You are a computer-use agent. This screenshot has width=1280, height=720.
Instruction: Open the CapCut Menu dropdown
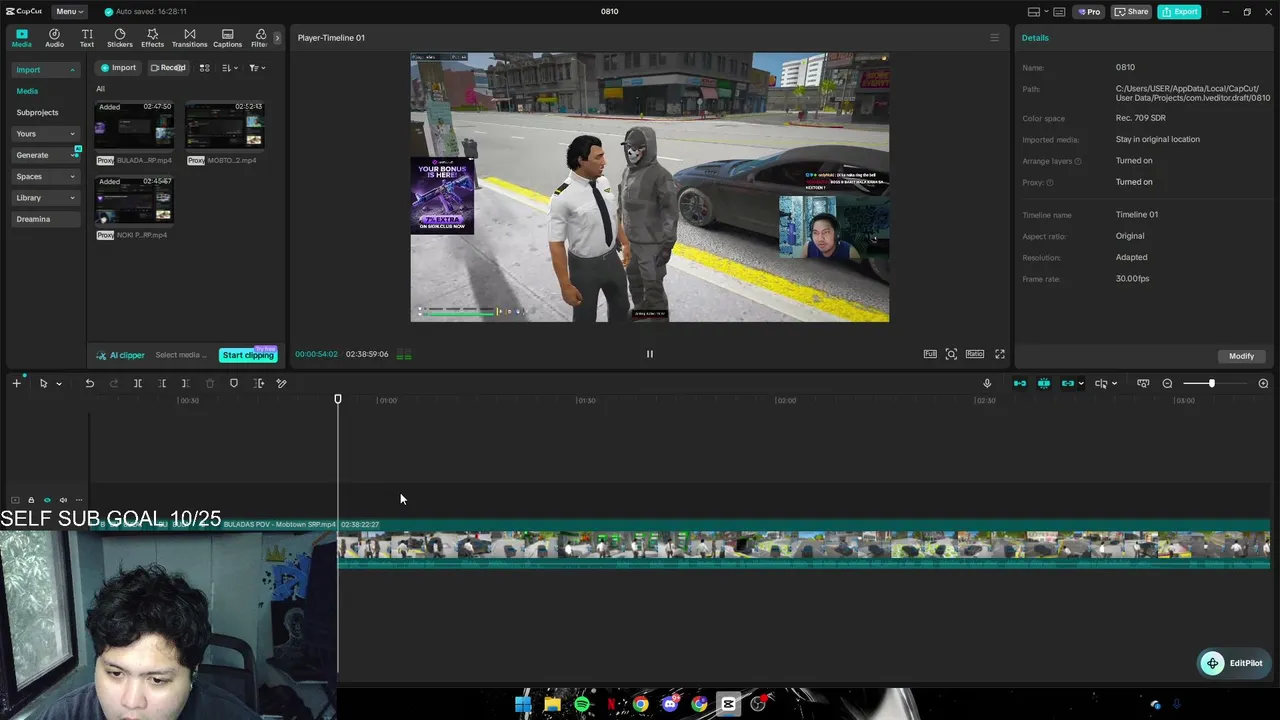pyautogui.click(x=69, y=12)
